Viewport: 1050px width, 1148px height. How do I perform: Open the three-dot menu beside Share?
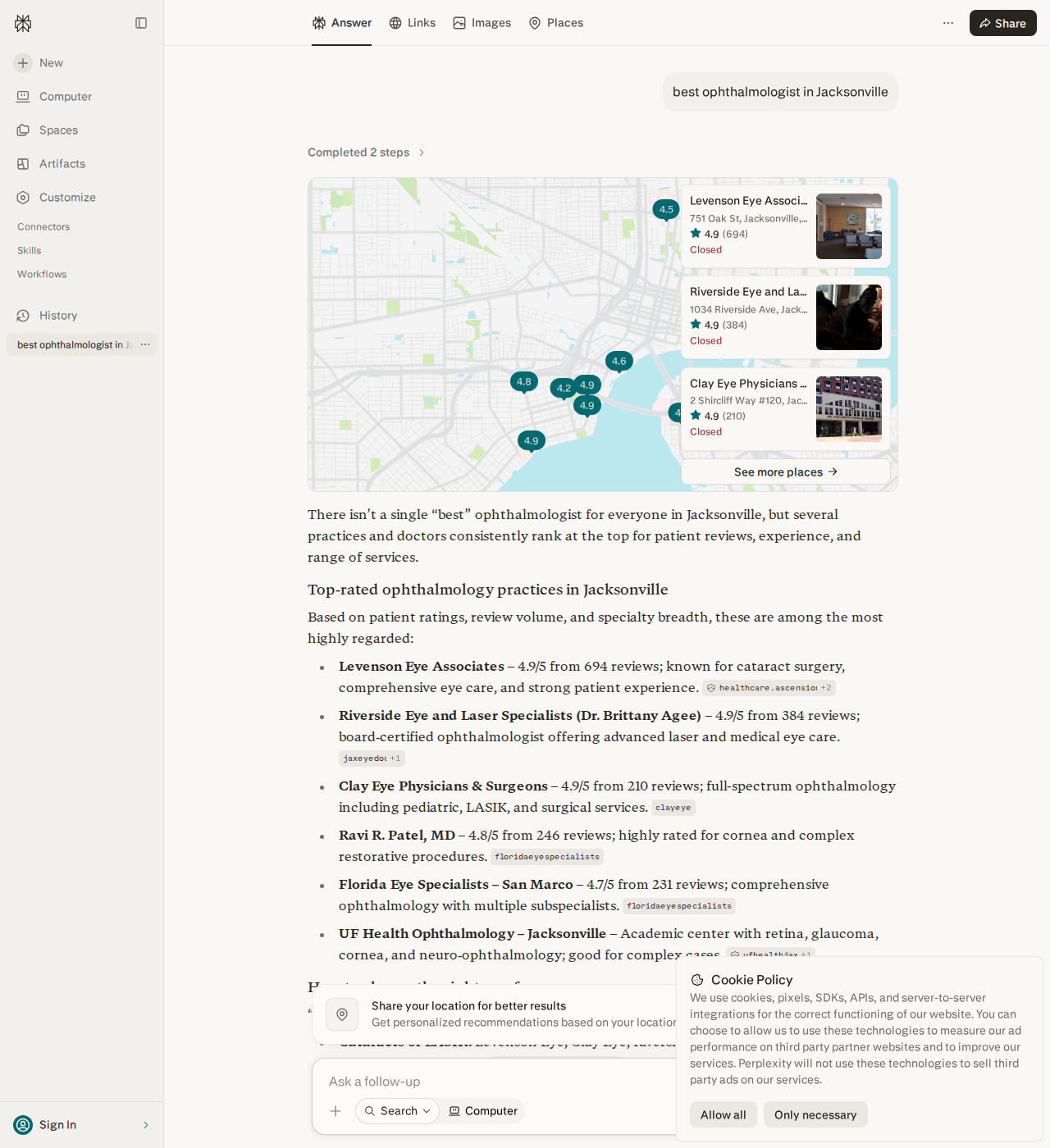click(948, 23)
